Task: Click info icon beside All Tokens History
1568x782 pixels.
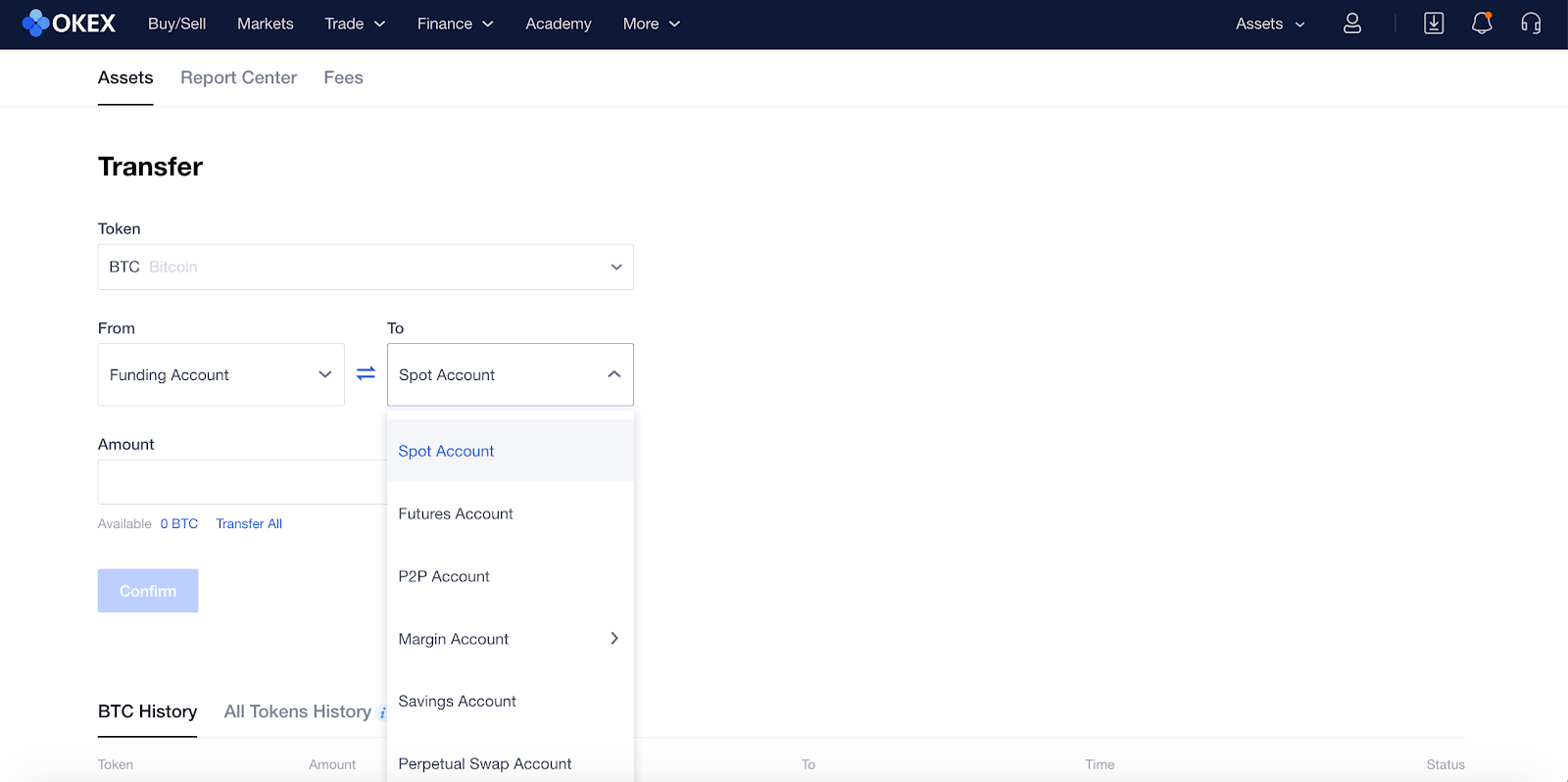Action: pos(382,713)
